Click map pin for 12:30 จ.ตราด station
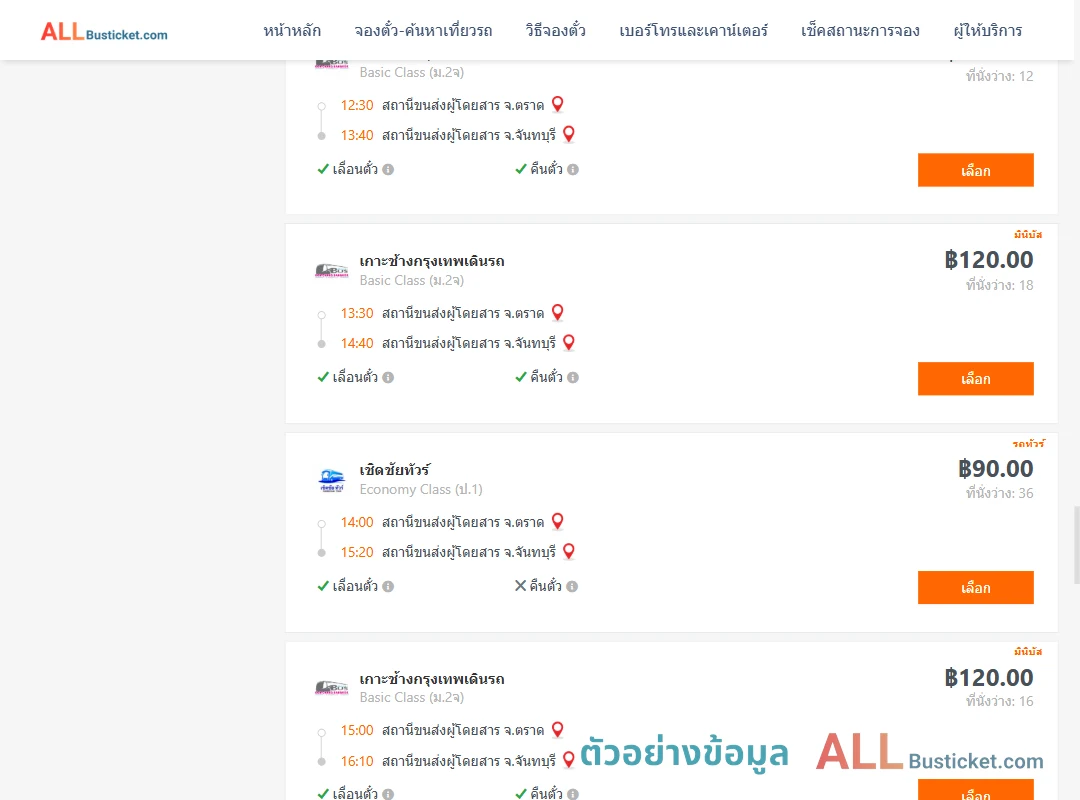The image size is (1080, 800). pyautogui.click(x=558, y=104)
